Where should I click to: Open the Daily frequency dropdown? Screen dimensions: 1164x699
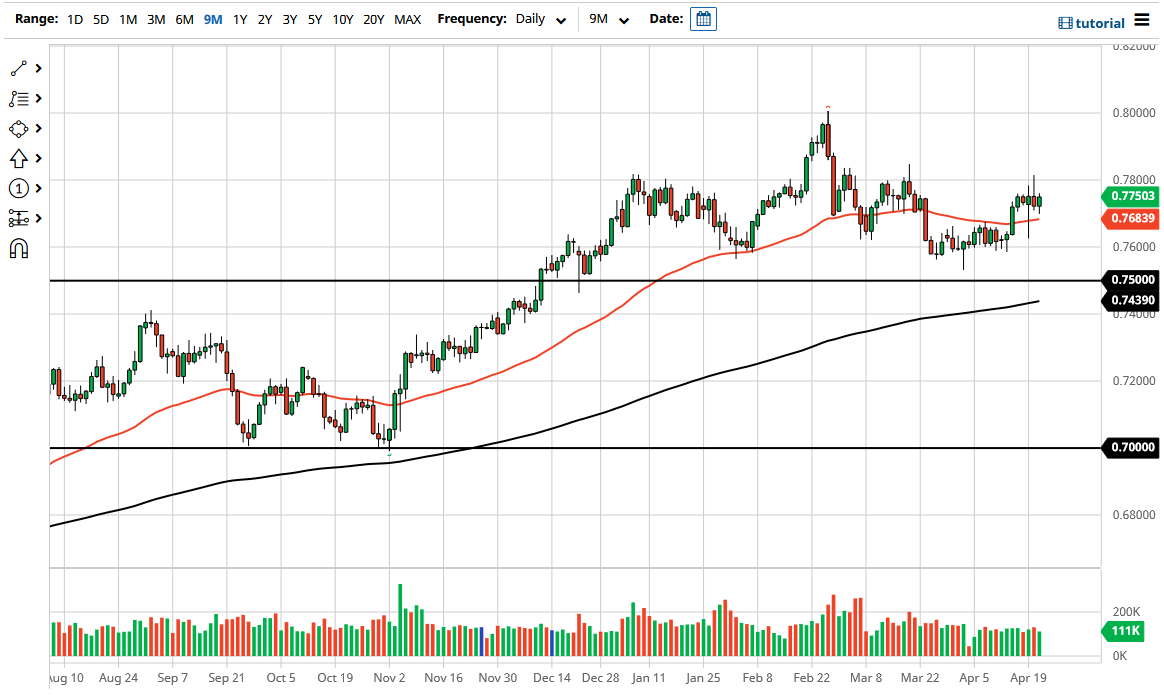(x=538, y=18)
